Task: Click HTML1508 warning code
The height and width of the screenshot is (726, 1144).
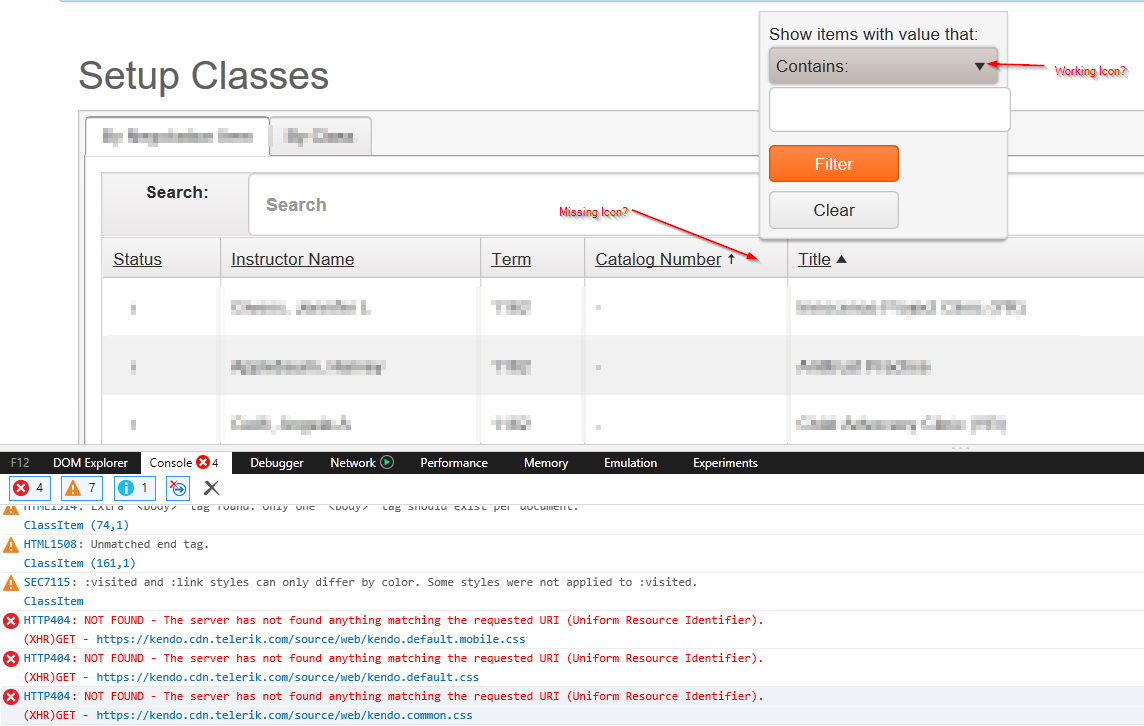Action: [50, 544]
